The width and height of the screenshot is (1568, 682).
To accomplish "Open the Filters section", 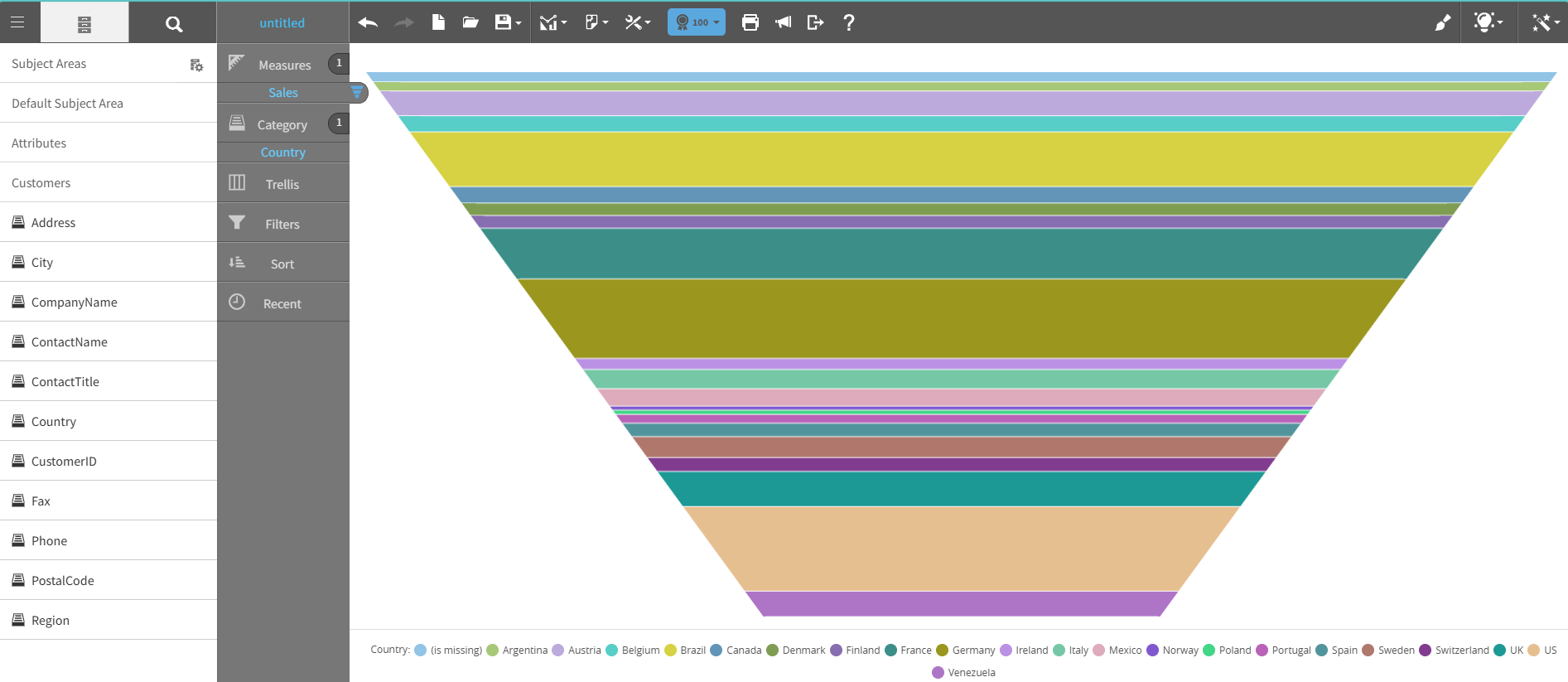I will point(283,223).
